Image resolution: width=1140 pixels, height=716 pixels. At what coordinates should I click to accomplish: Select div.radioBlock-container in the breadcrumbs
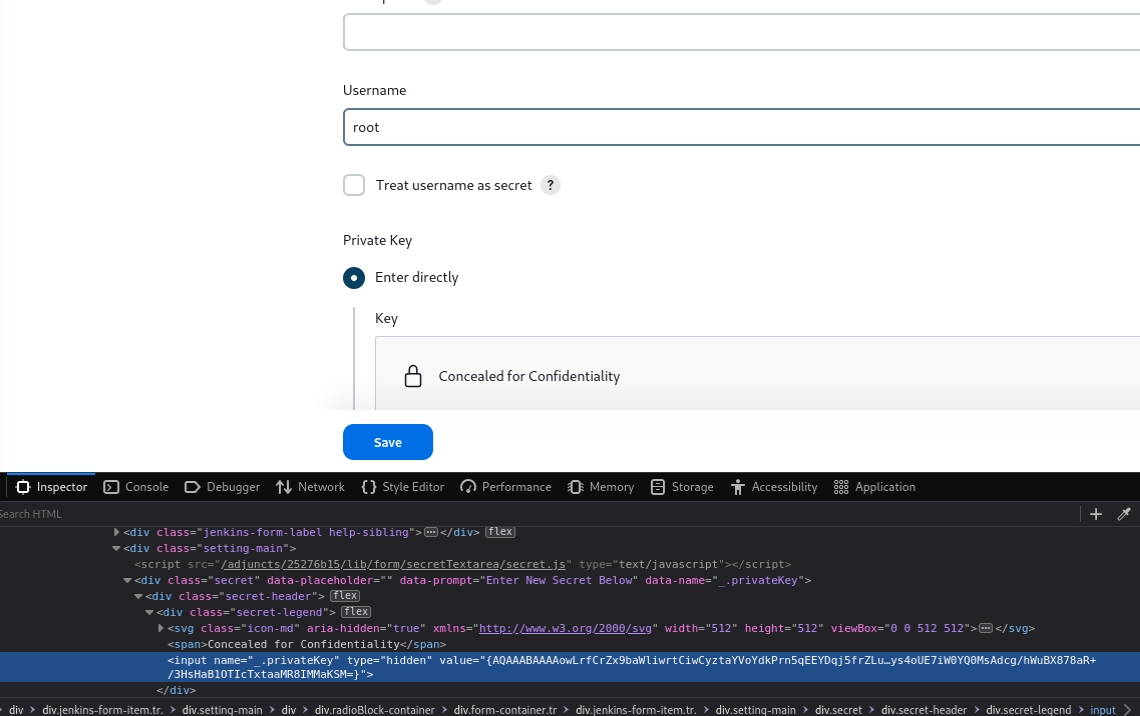(374, 710)
